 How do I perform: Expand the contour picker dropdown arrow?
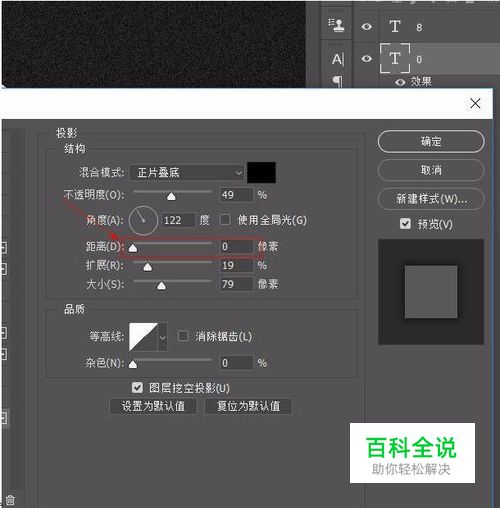pos(162,337)
